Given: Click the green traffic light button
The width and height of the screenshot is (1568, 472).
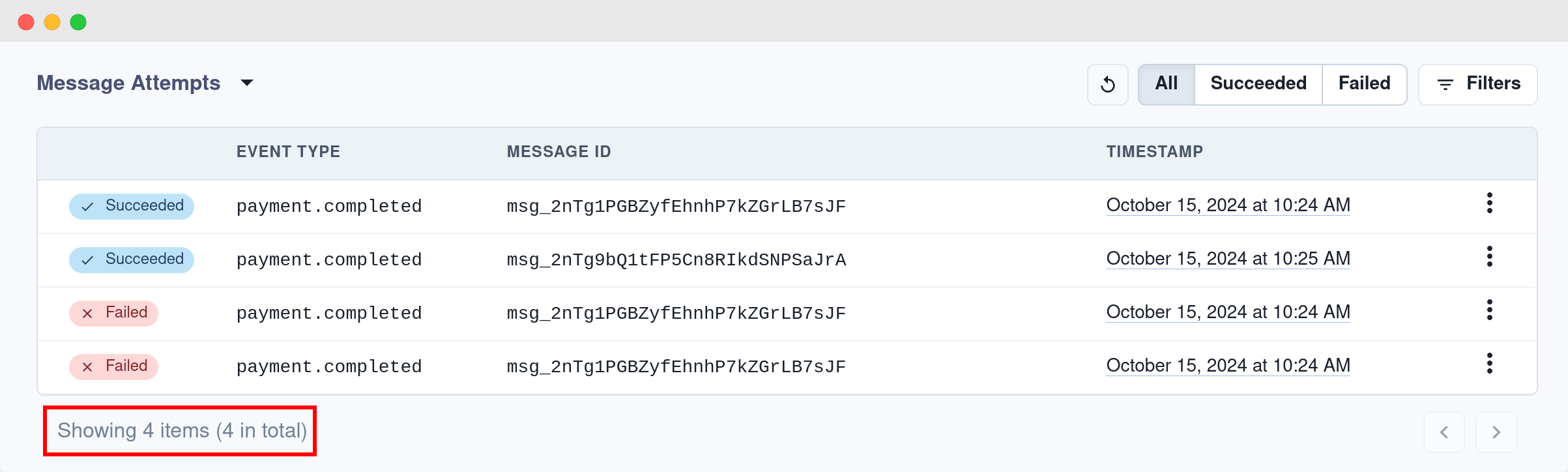Looking at the screenshot, I should [x=79, y=22].
